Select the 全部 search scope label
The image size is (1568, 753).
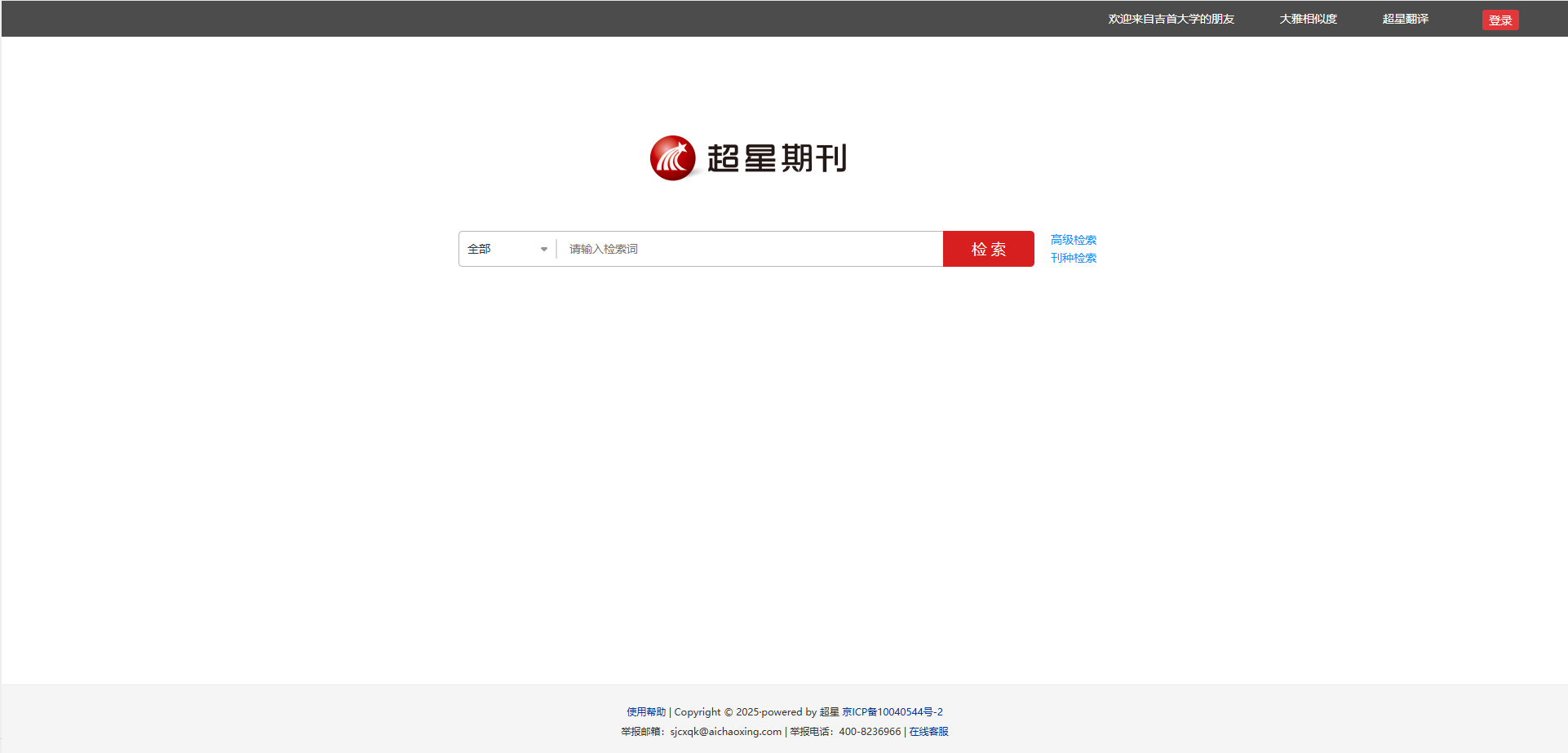point(480,249)
